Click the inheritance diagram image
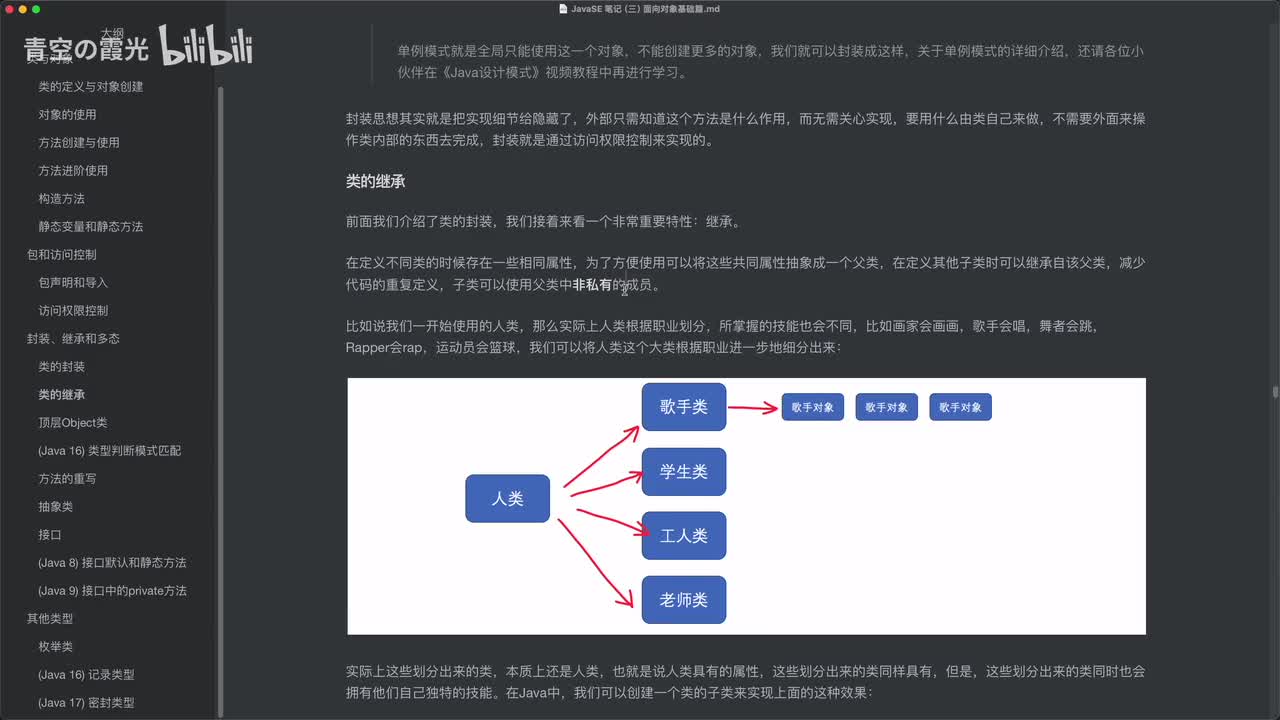The image size is (1280, 720). point(746,506)
